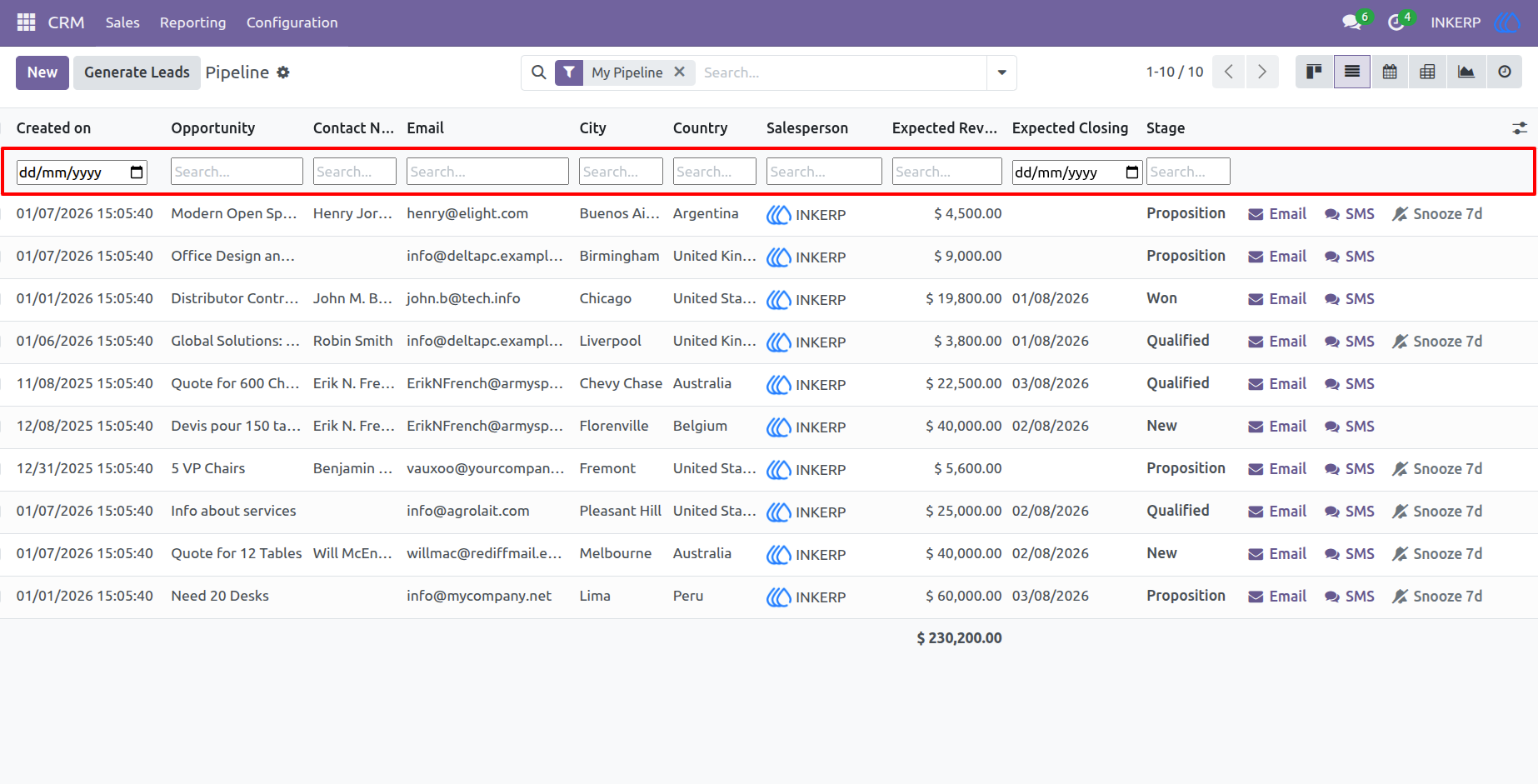The width and height of the screenshot is (1538, 784).
Task: Sort by Created on column header
Action: pos(53,128)
